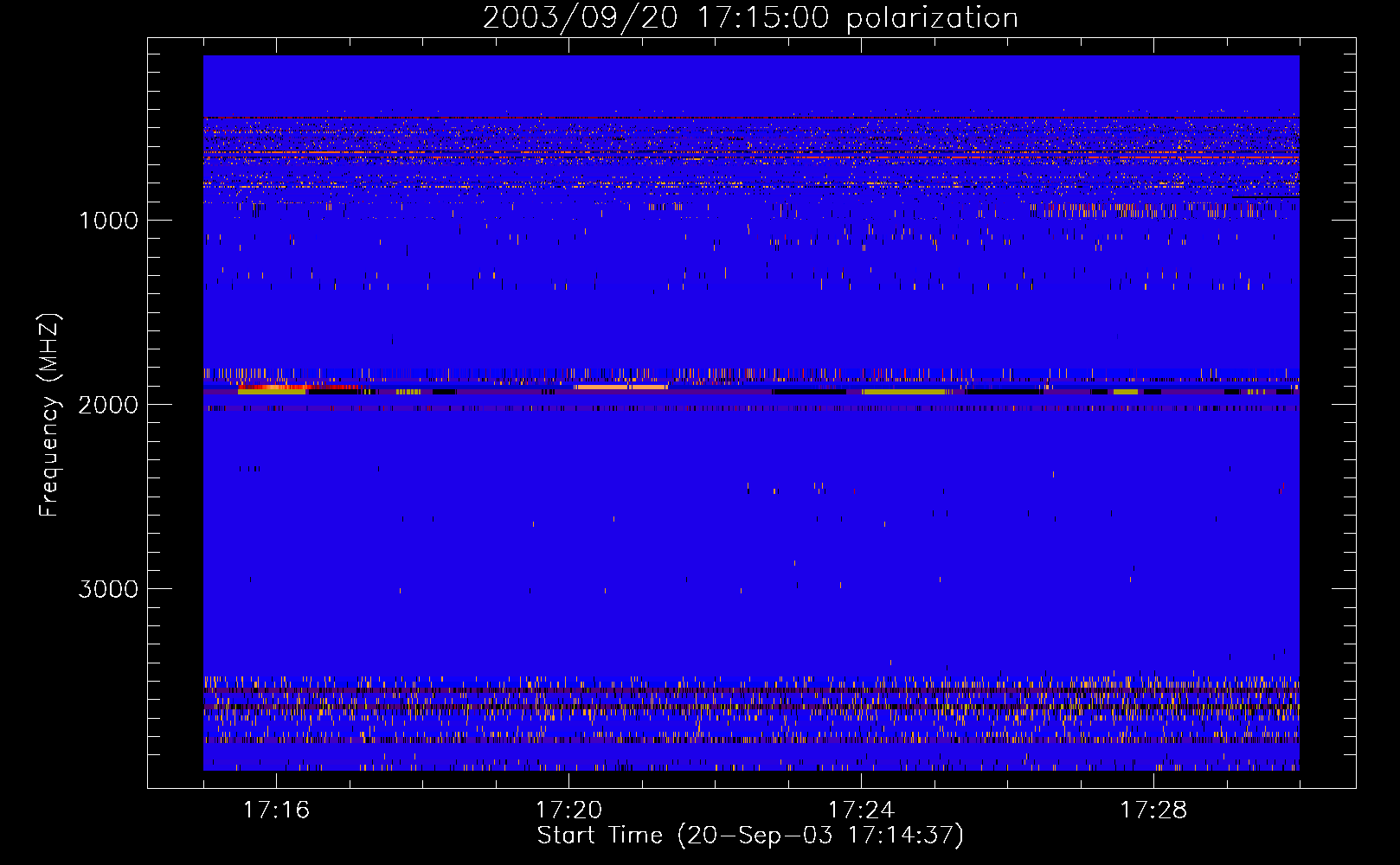The height and width of the screenshot is (865, 1400).
Task: Click the 3000 frequency tick label
Action: (108, 589)
